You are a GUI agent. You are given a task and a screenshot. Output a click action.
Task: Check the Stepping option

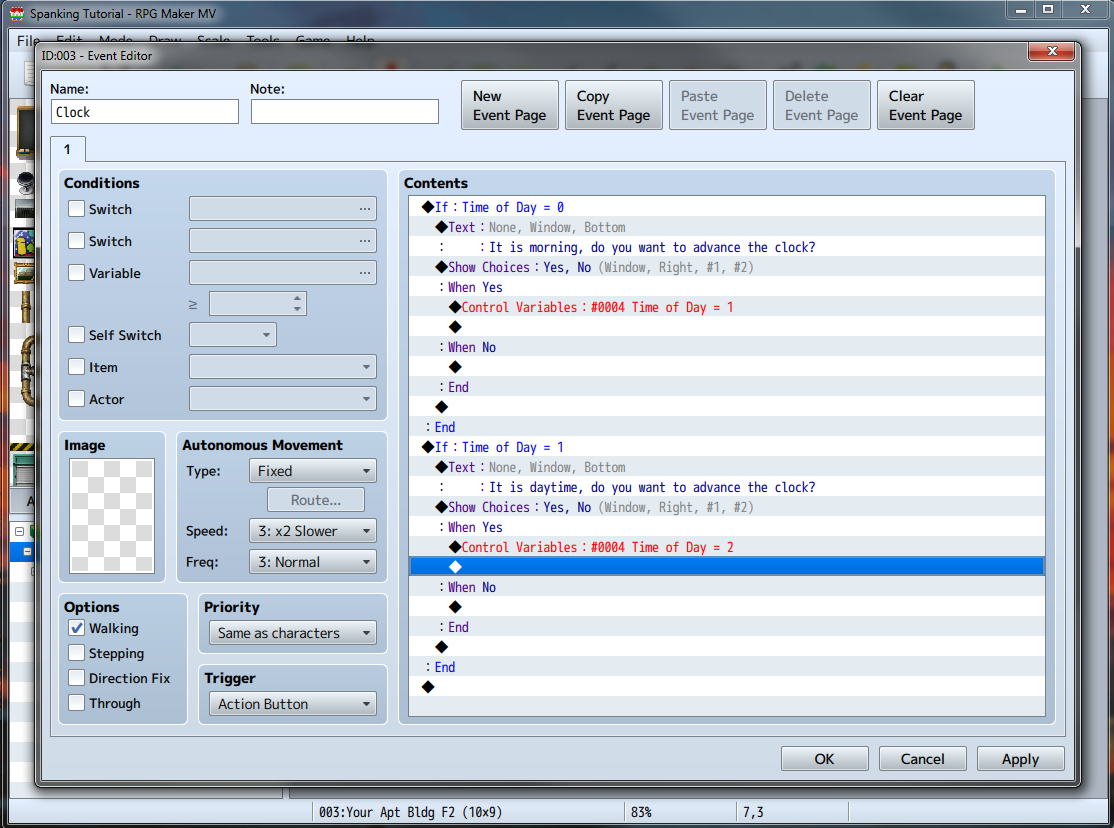(x=76, y=653)
